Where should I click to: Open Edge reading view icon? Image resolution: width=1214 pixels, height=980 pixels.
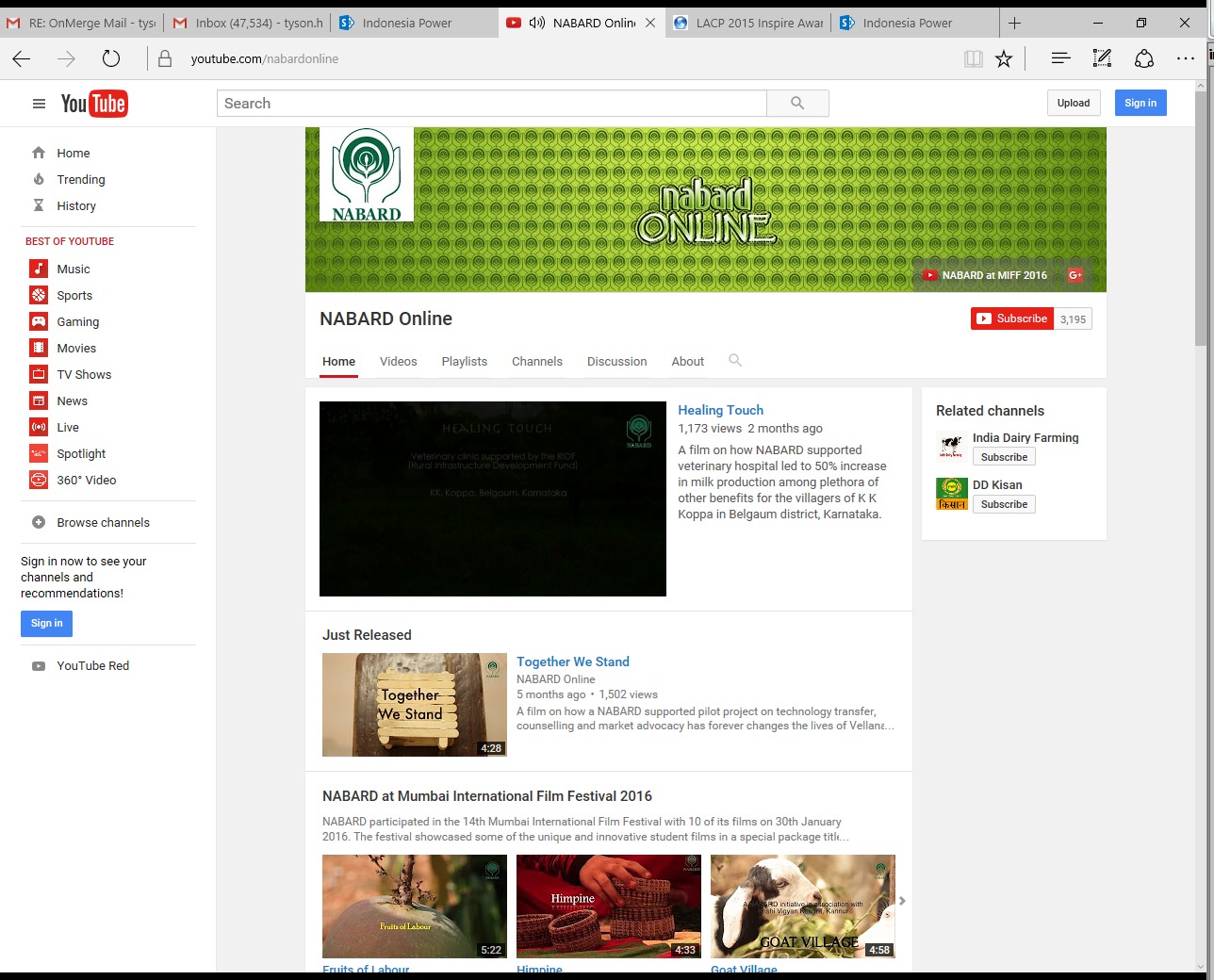click(x=974, y=58)
